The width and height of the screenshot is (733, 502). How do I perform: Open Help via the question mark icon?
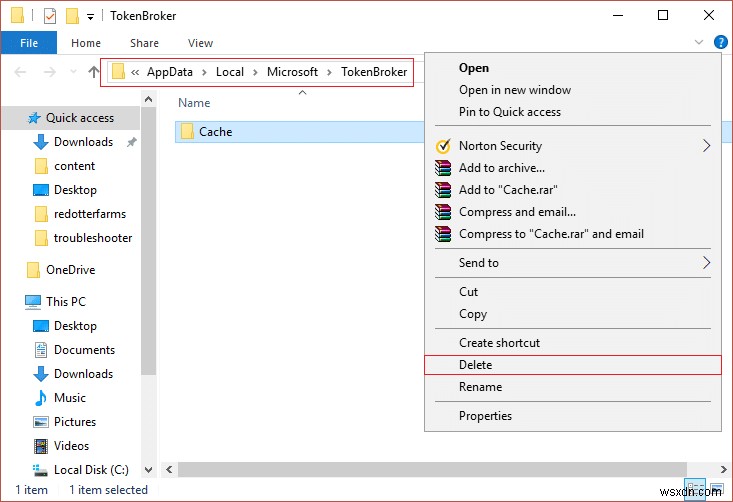(x=720, y=42)
